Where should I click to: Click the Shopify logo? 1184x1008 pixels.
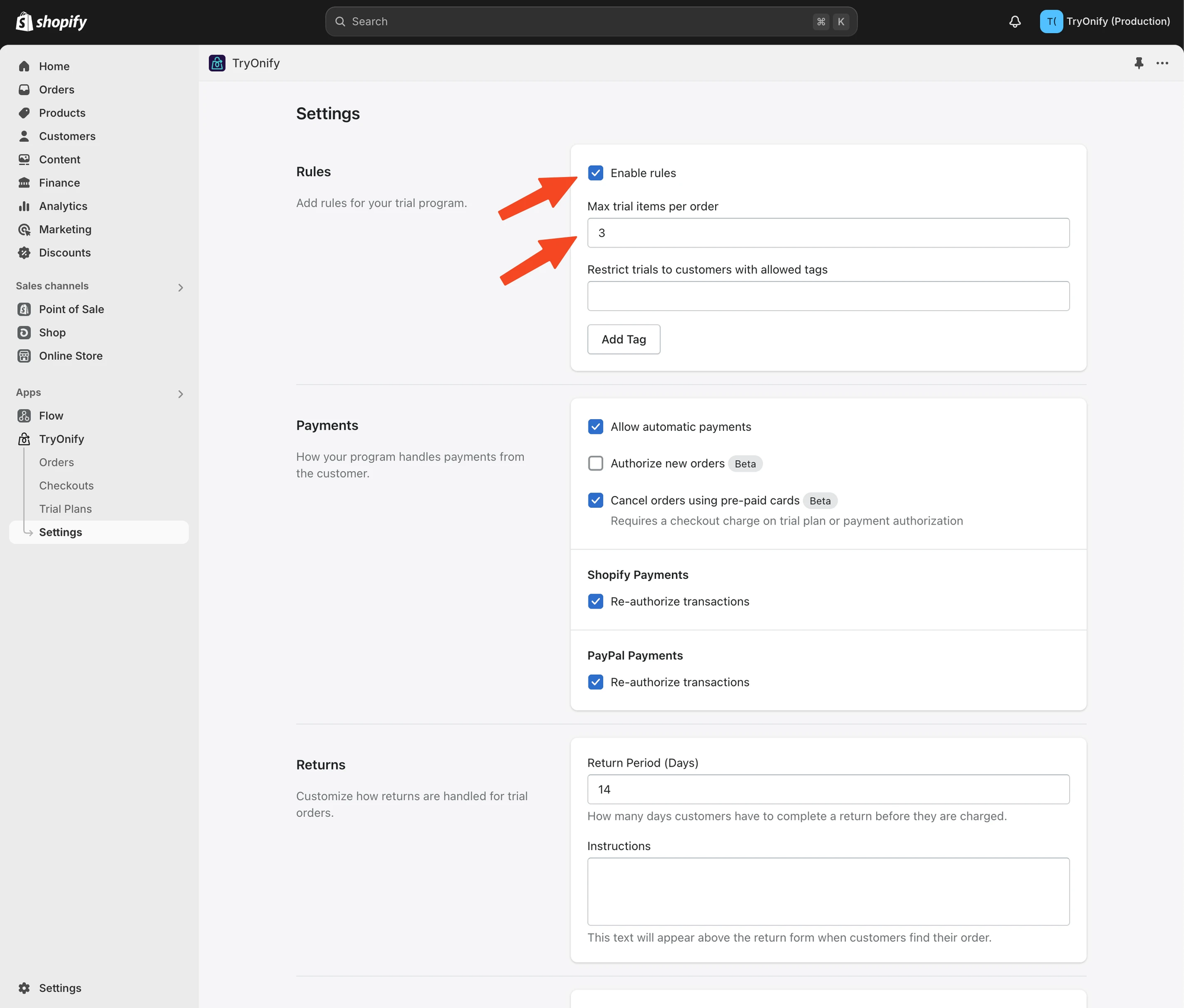click(52, 22)
